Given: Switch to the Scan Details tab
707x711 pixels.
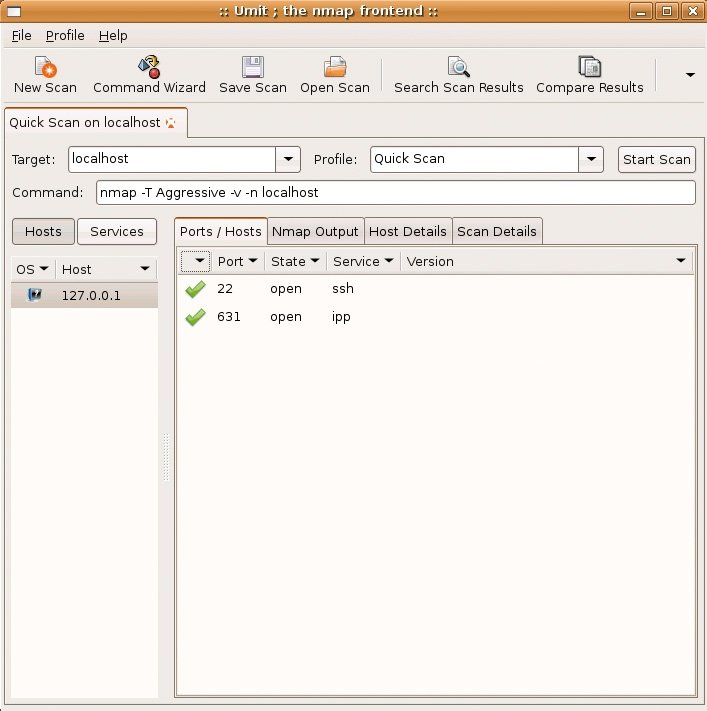Looking at the screenshot, I should point(497,232).
